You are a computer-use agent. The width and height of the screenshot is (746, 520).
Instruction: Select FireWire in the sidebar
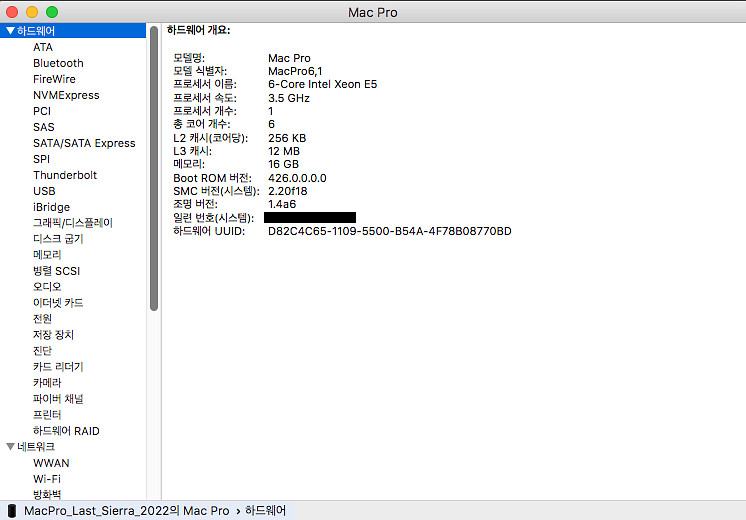(54, 79)
